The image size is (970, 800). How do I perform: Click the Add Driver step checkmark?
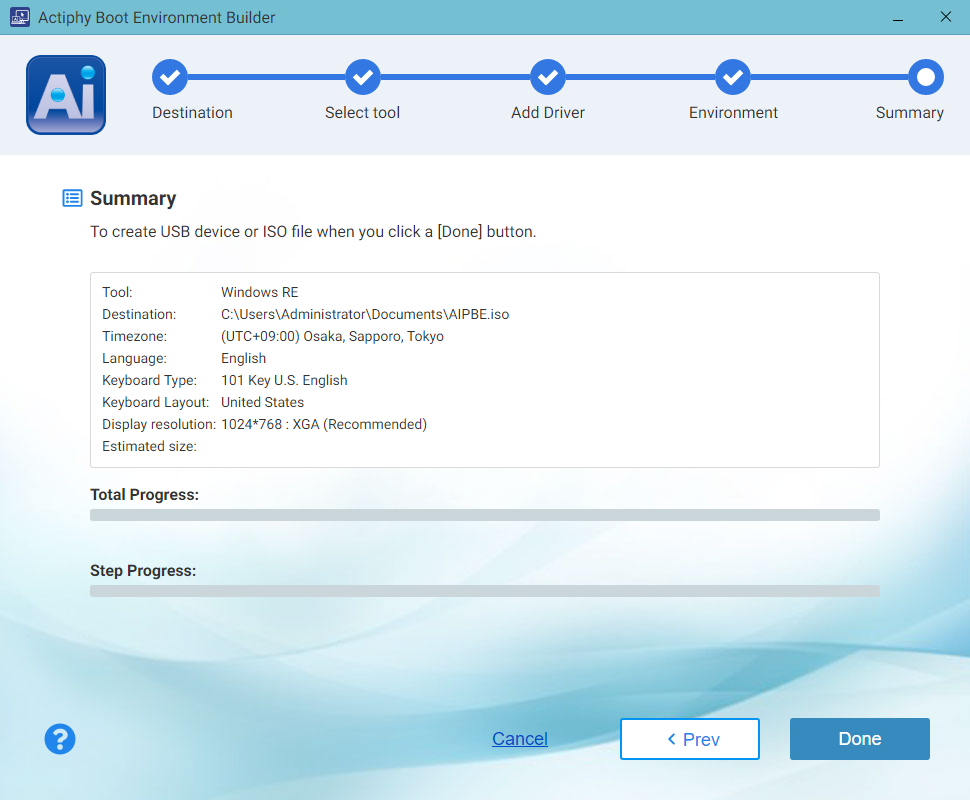pyautogui.click(x=547, y=77)
